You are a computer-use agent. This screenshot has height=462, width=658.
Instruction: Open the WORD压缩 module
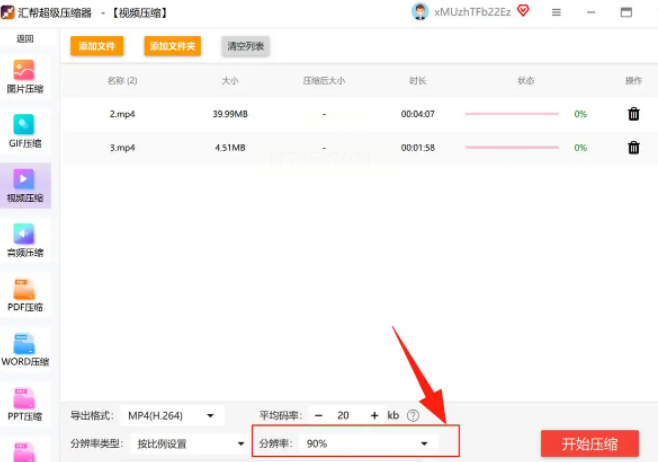[25, 350]
